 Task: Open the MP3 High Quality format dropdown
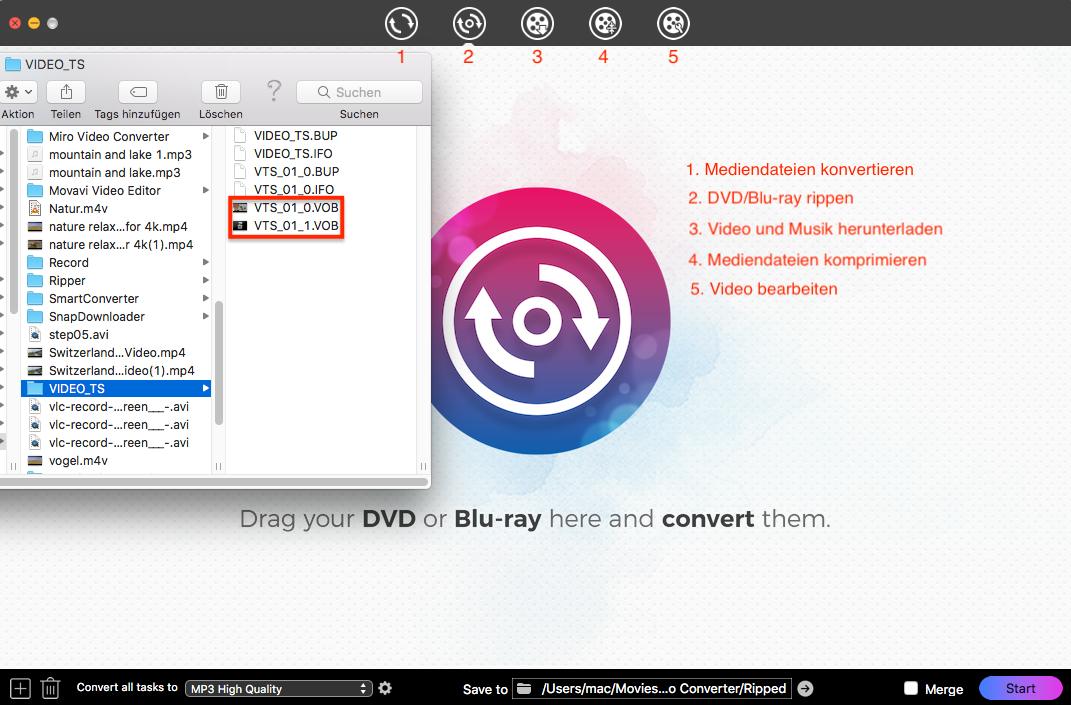click(278, 688)
